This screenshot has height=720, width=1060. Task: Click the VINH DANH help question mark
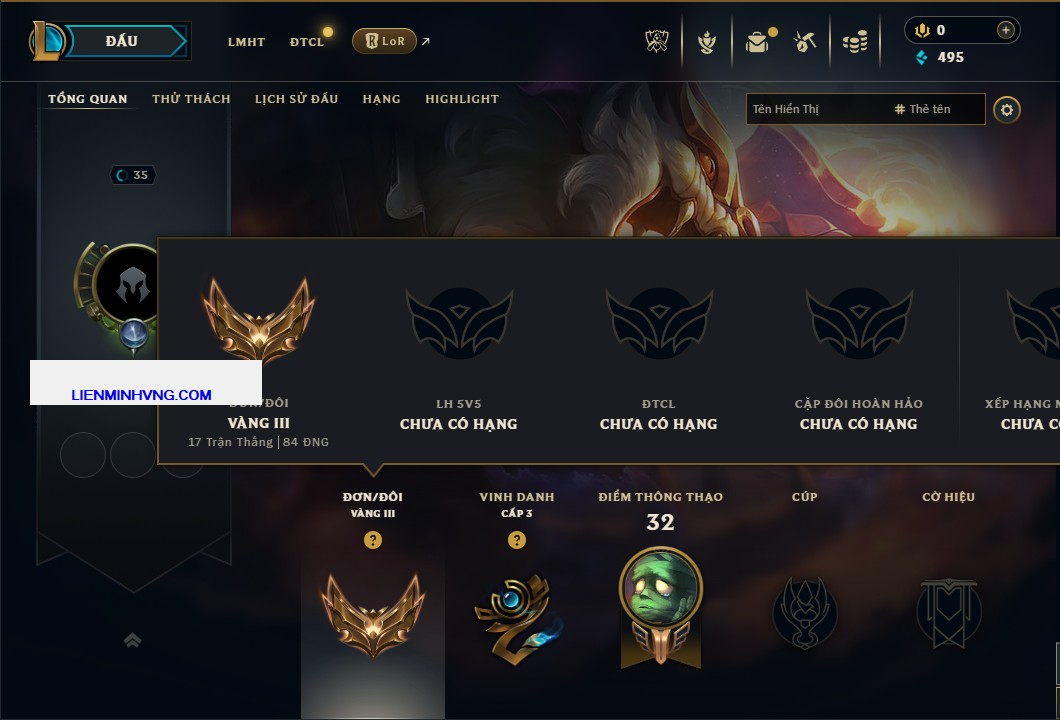pos(516,540)
